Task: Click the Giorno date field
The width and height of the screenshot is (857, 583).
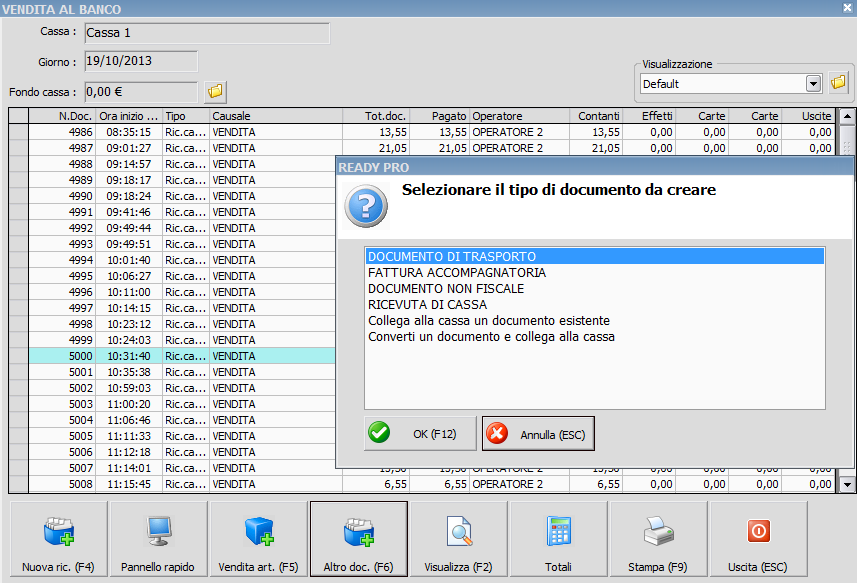Action: point(141,61)
